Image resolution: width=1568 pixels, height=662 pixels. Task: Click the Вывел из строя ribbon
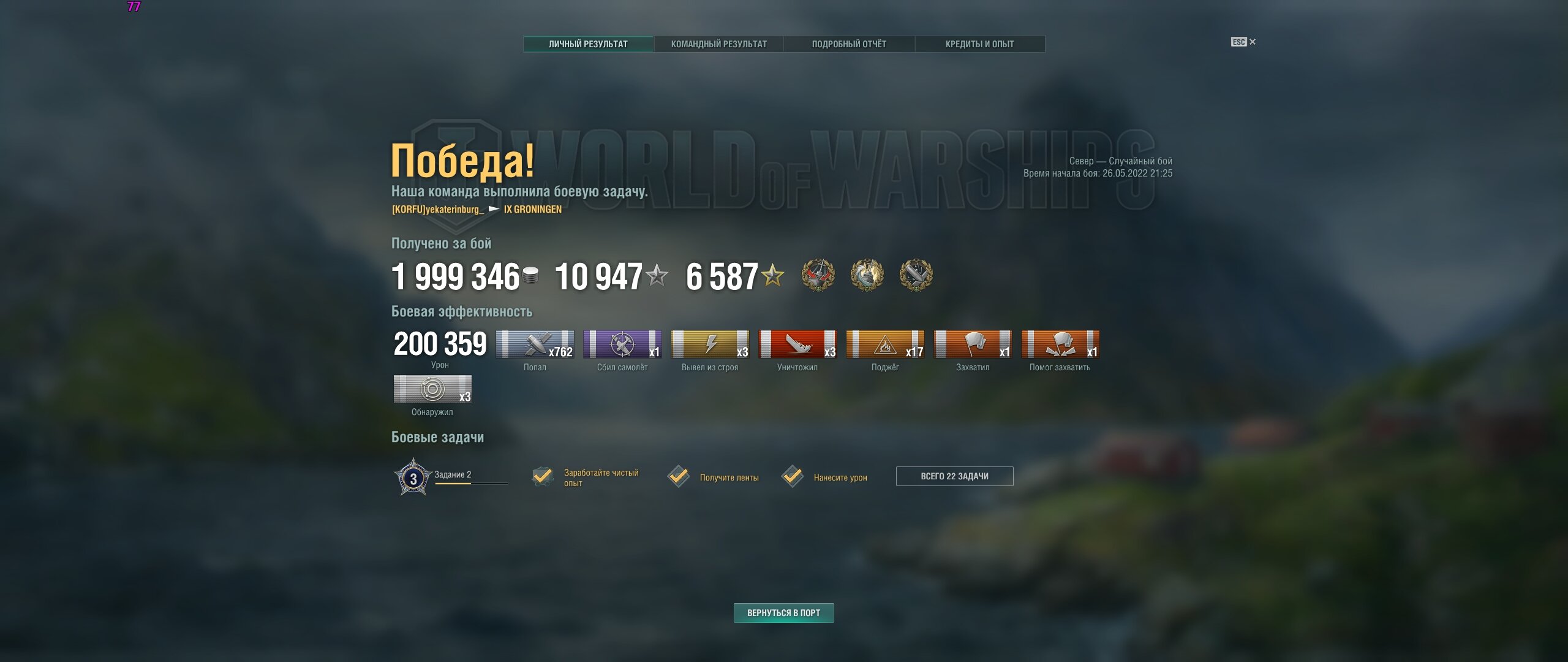pos(710,344)
